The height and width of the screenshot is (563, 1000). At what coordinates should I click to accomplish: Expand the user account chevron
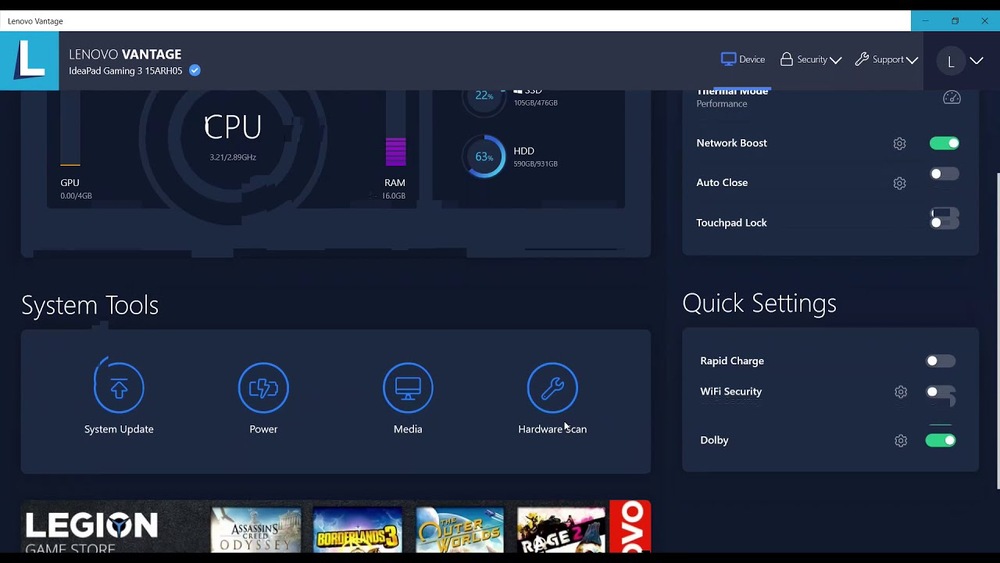point(976,61)
